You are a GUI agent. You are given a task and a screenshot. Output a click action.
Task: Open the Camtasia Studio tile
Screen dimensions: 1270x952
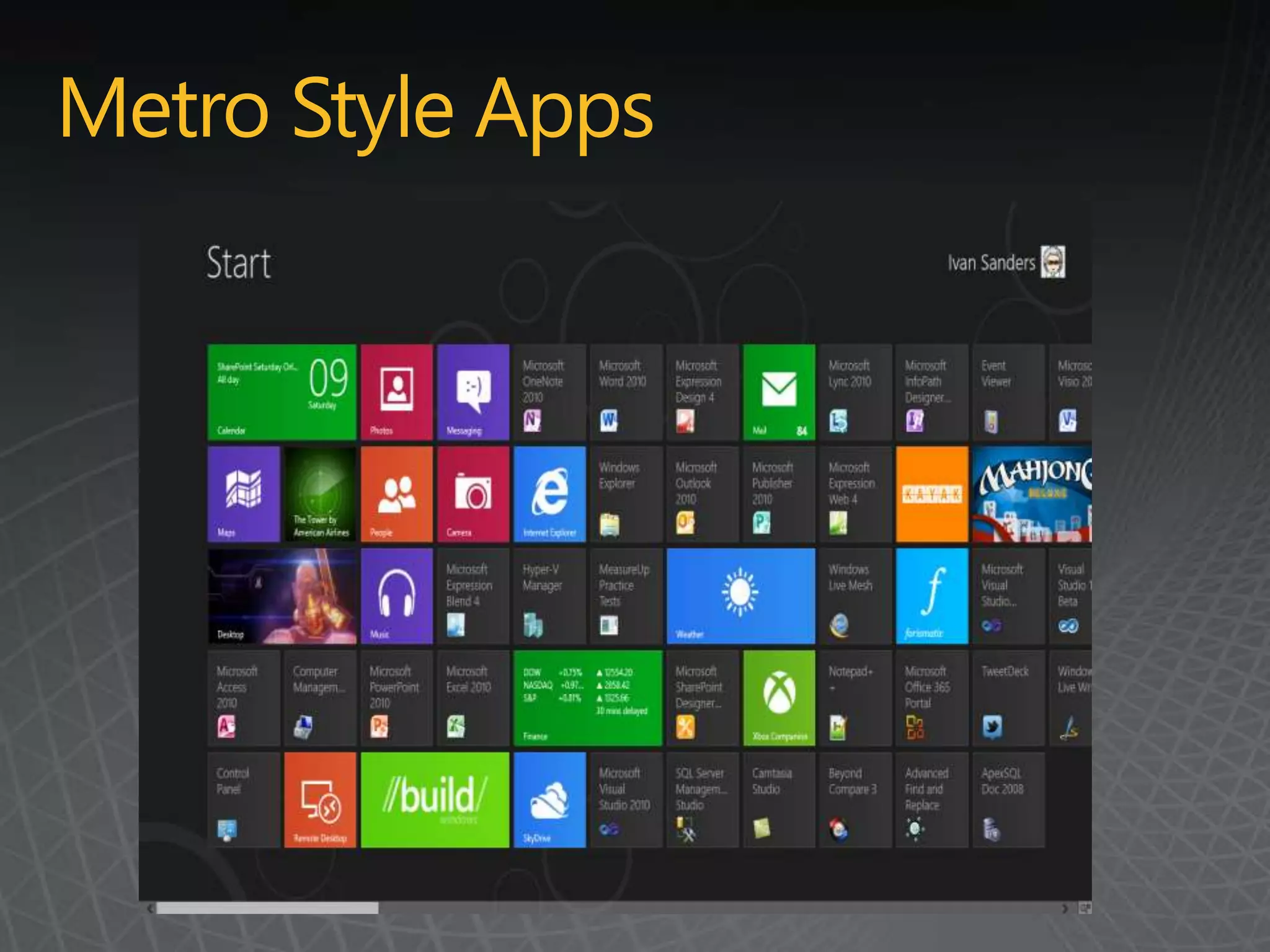pyautogui.click(x=779, y=800)
